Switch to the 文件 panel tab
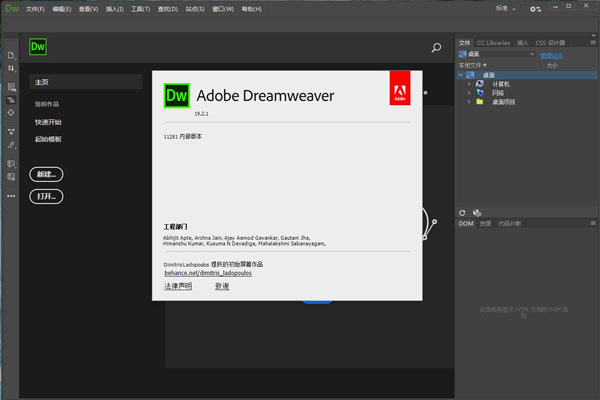600x400 pixels. [x=465, y=43]
